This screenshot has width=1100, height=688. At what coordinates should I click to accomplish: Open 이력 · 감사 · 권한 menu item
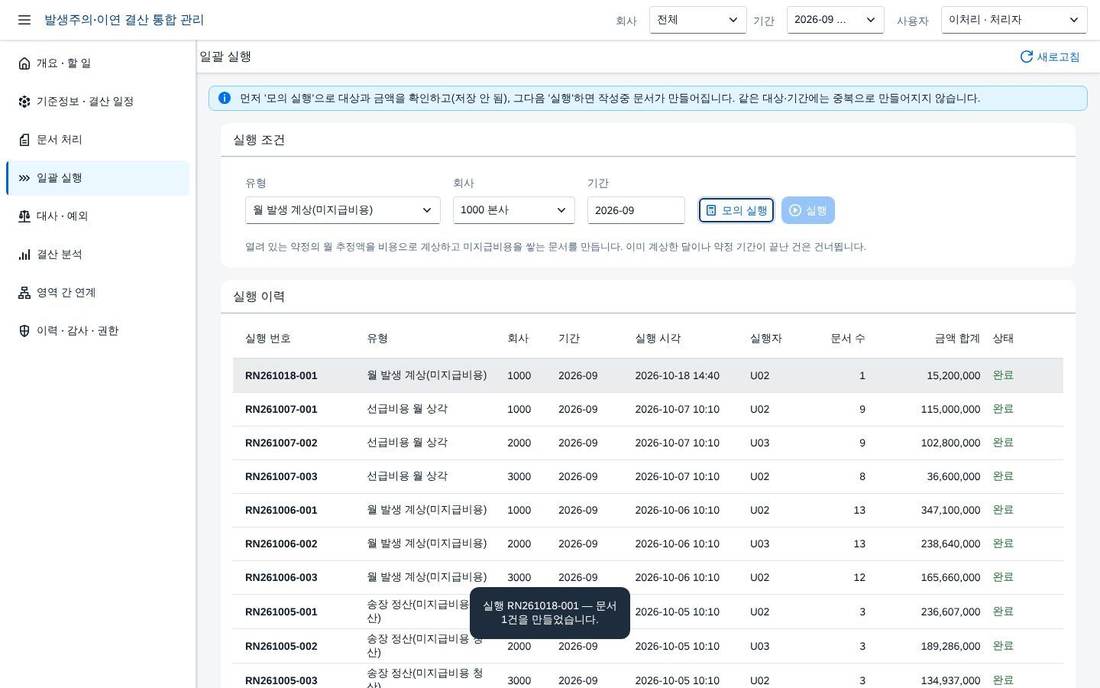(98, 331)
